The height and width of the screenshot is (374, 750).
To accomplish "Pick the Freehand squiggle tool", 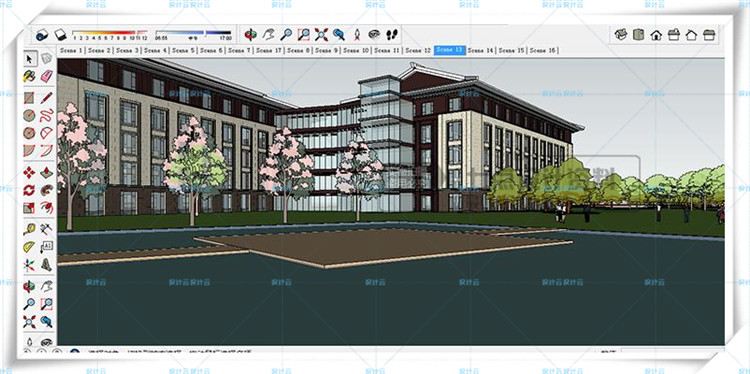I will coord(46,115).
